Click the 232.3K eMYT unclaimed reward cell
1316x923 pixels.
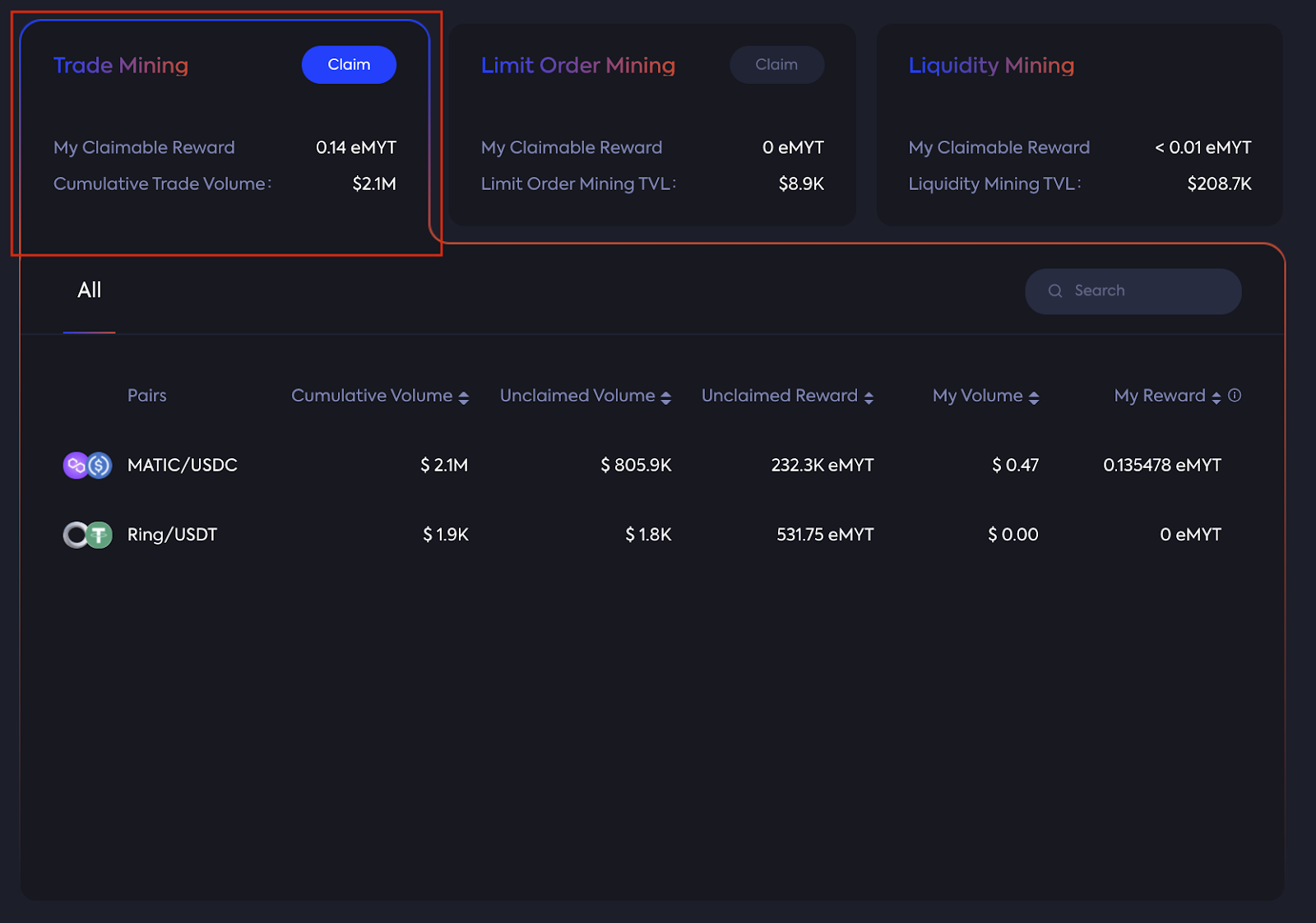(x=822, y=466)
